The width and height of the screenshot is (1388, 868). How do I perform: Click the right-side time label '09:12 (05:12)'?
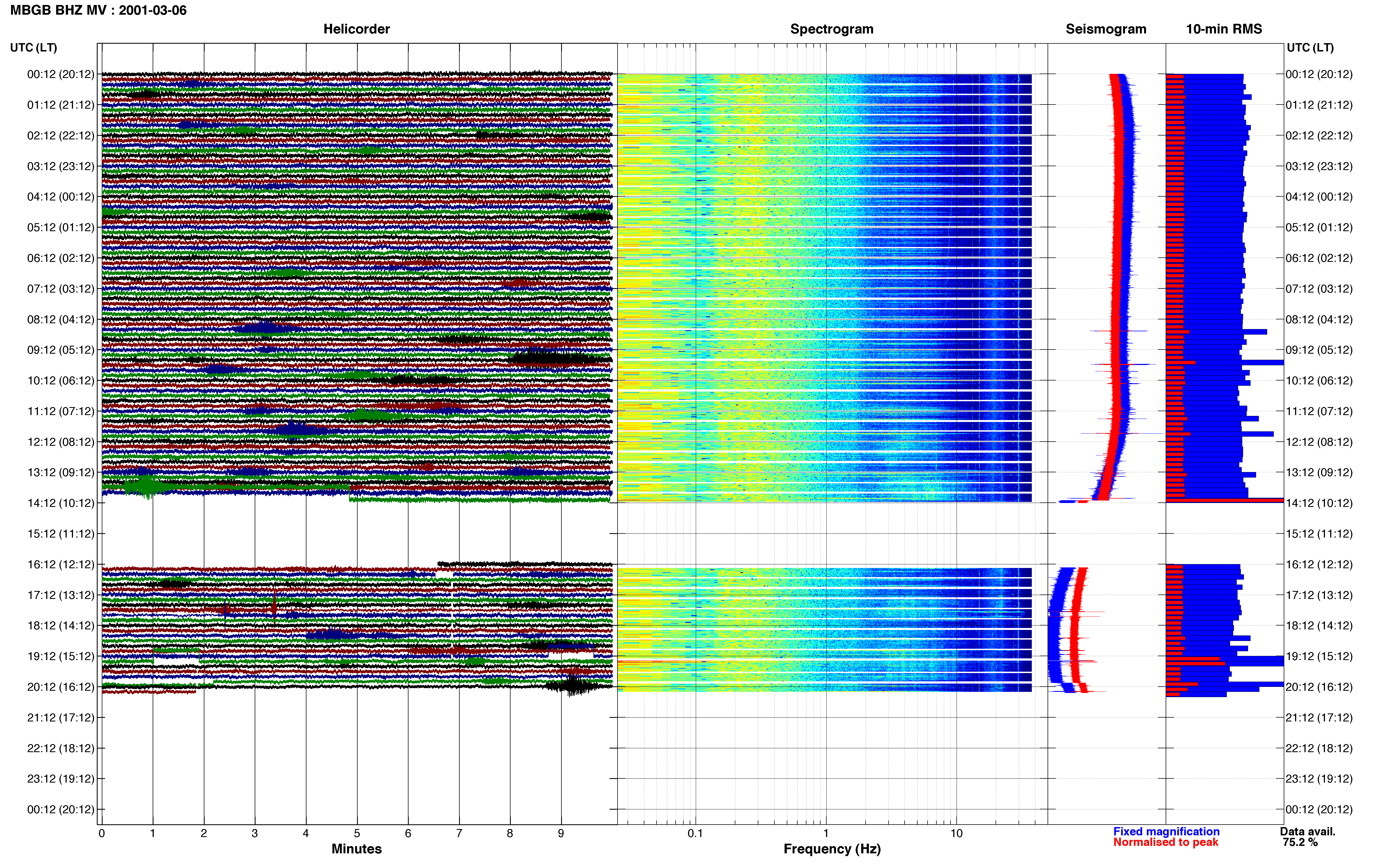1319,350
